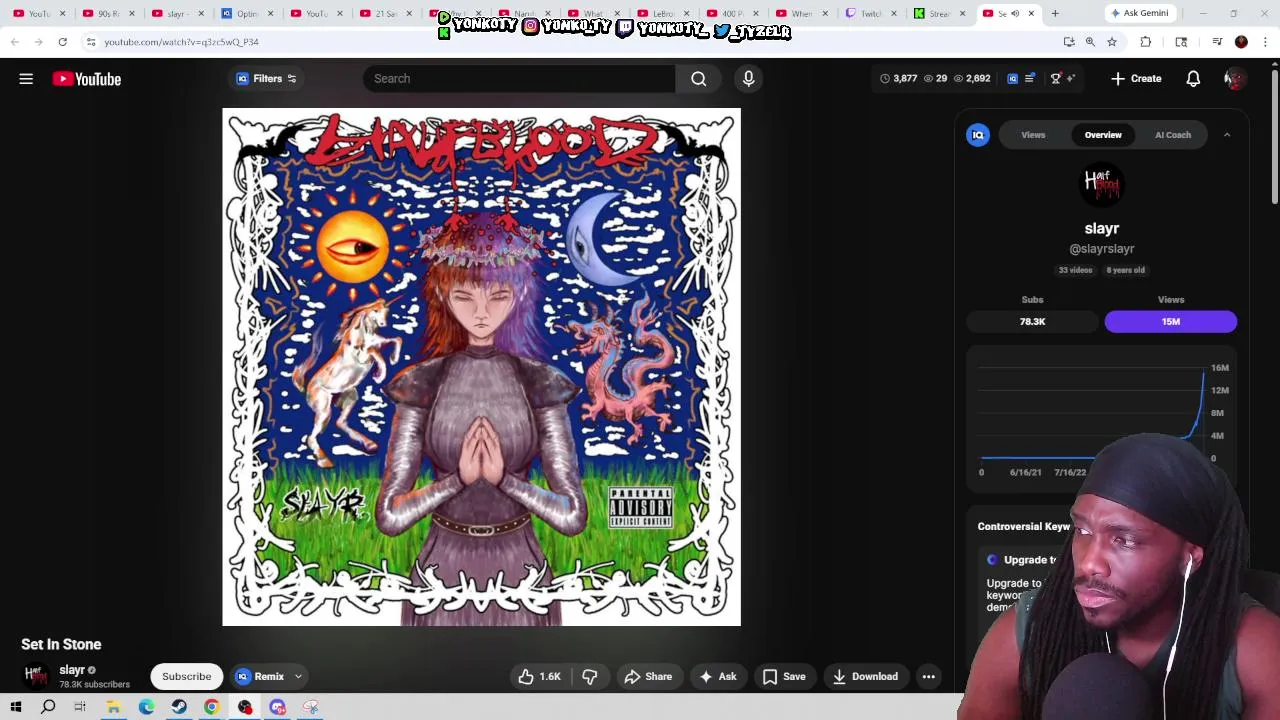Select the 15M Views toggle
This screenshot has height=720, width=1280.
(x=1171, y=321)
